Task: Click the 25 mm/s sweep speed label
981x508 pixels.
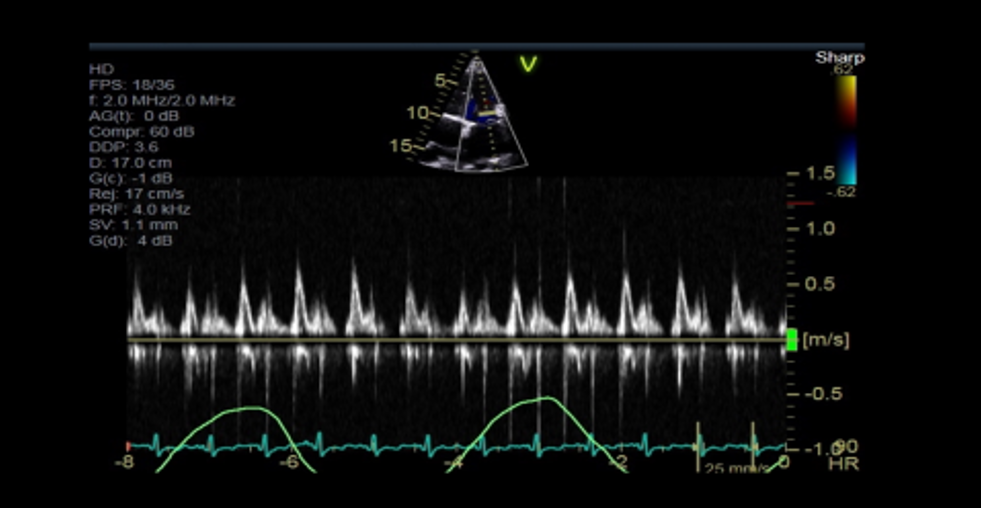Action: [734, 467]
